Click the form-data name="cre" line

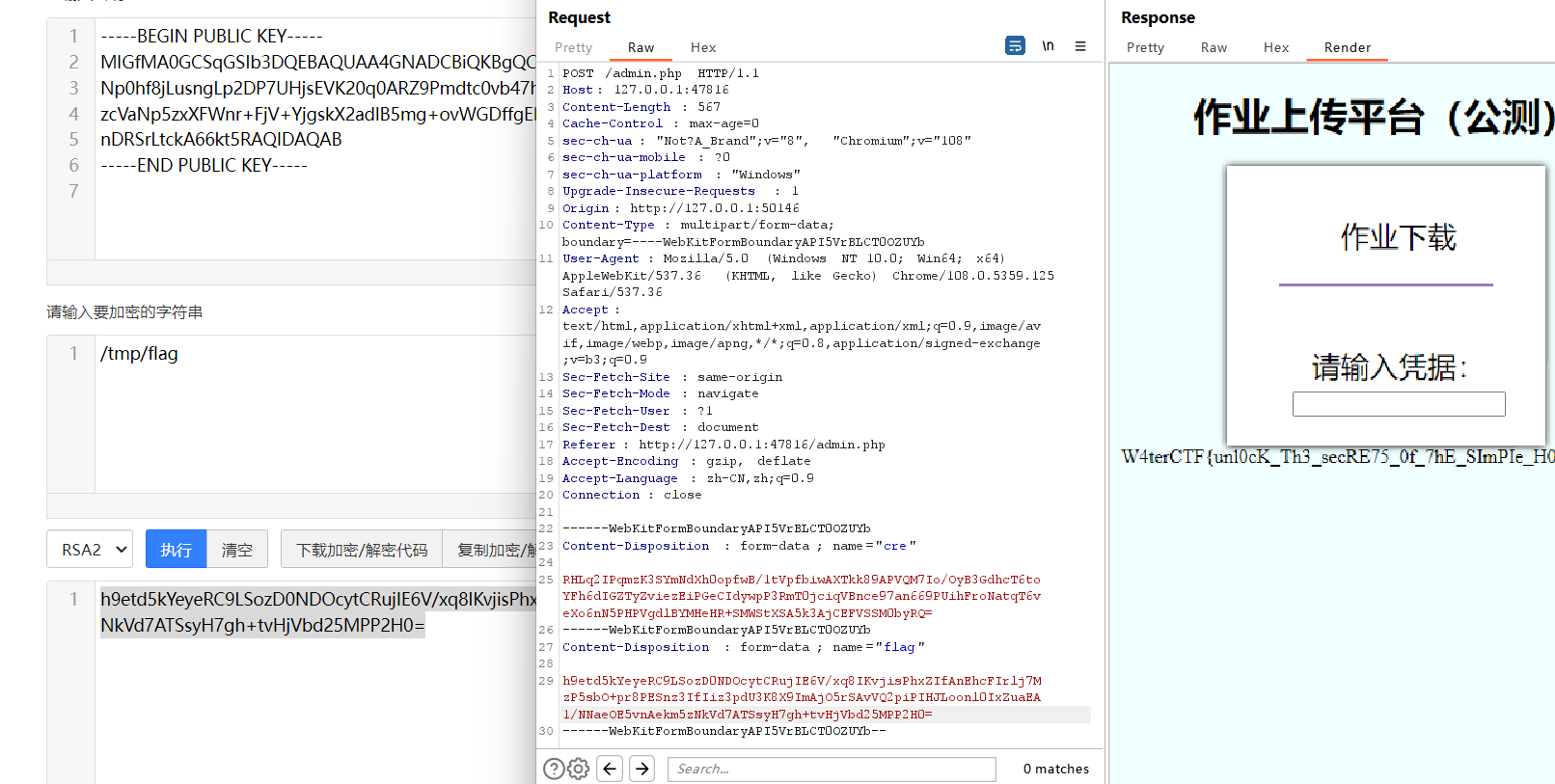739,546
